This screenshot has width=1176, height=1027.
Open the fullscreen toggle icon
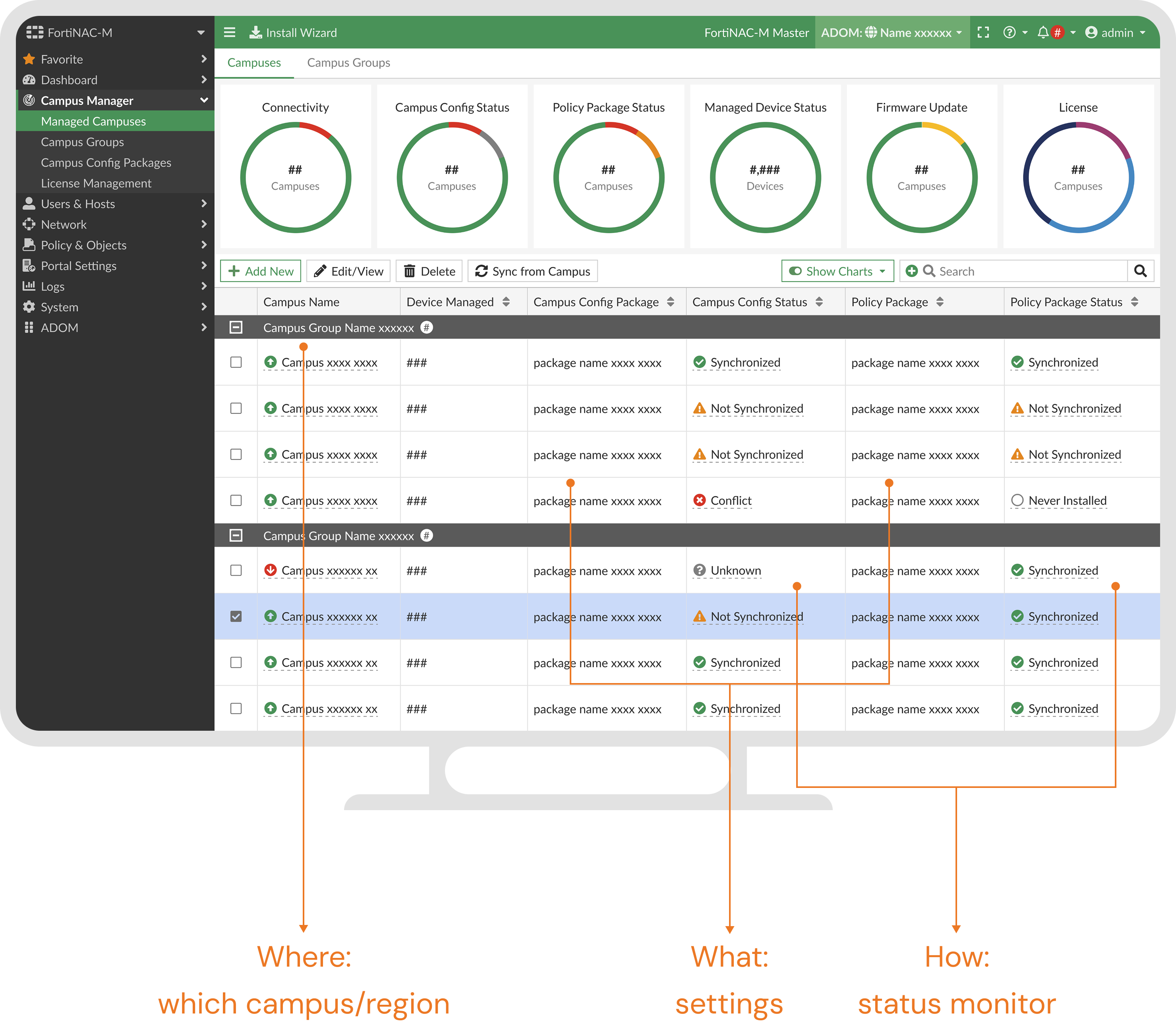pyautogui.click(x=983, y=33)
